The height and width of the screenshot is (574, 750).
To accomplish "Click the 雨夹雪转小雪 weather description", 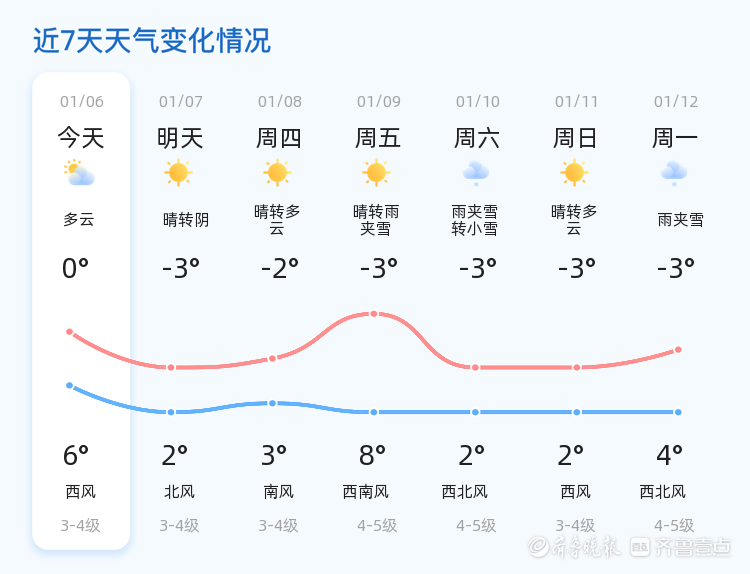I will click(475, 220).
